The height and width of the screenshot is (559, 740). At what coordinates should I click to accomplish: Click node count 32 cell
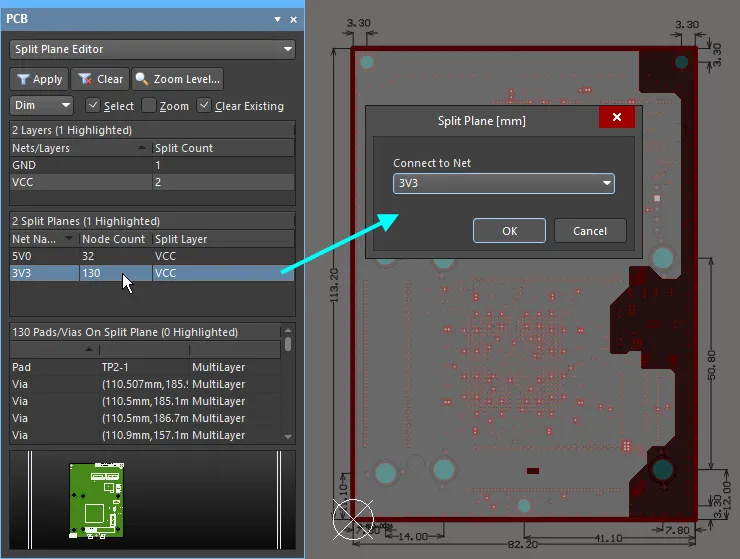click(116, 256)
